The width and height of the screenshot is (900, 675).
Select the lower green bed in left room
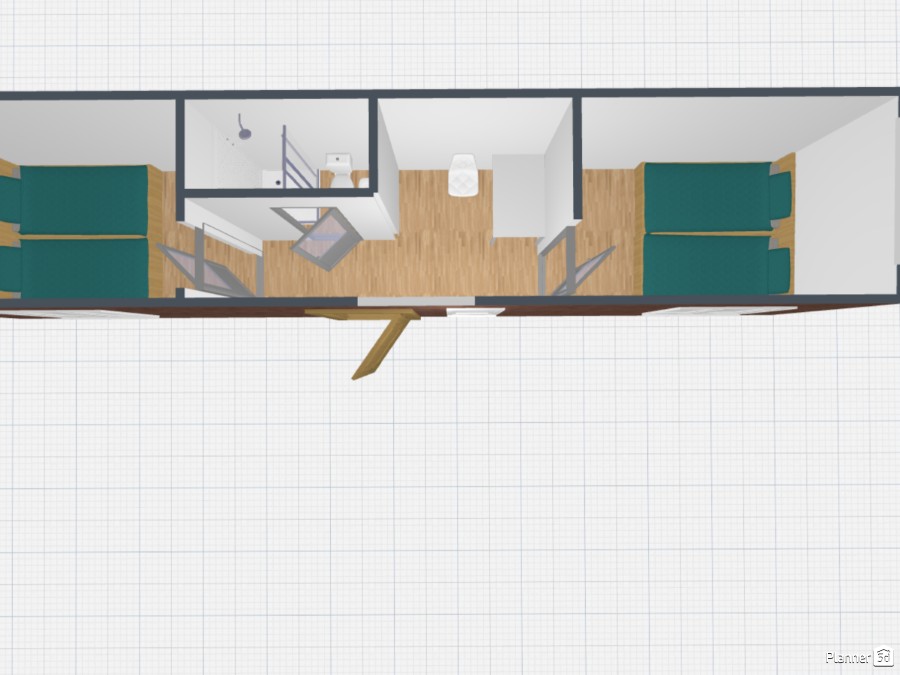coord(85,267)
